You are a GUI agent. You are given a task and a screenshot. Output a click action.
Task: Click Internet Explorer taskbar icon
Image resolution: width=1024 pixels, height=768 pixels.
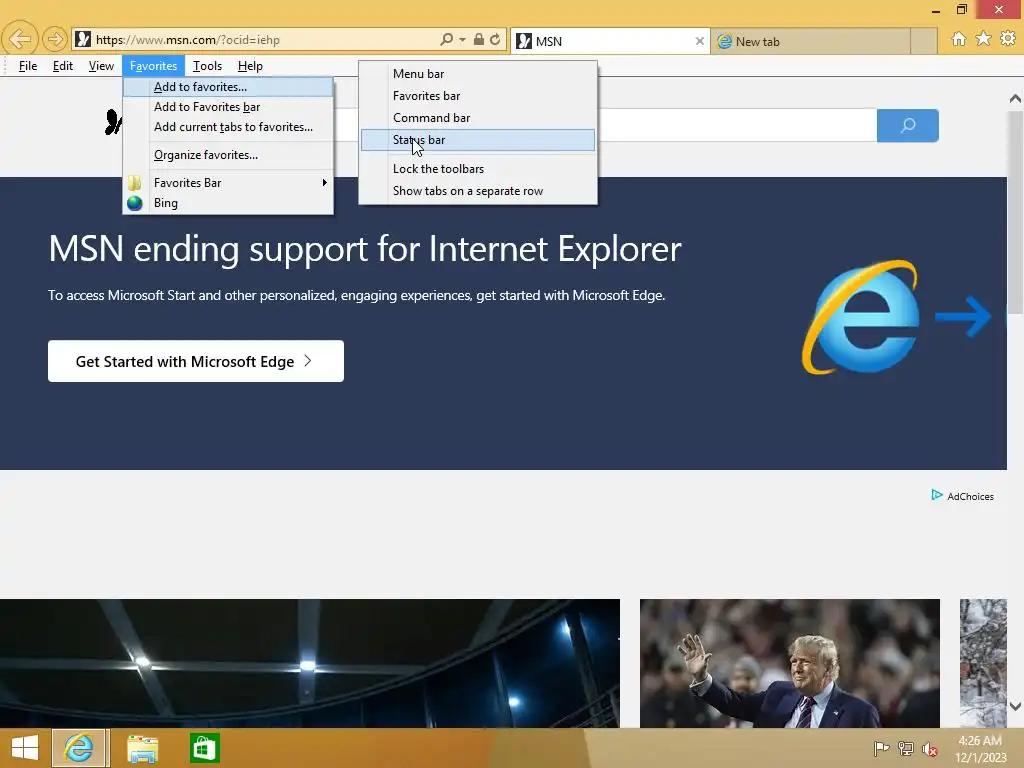pyautogui.click(x=78, y=748)
